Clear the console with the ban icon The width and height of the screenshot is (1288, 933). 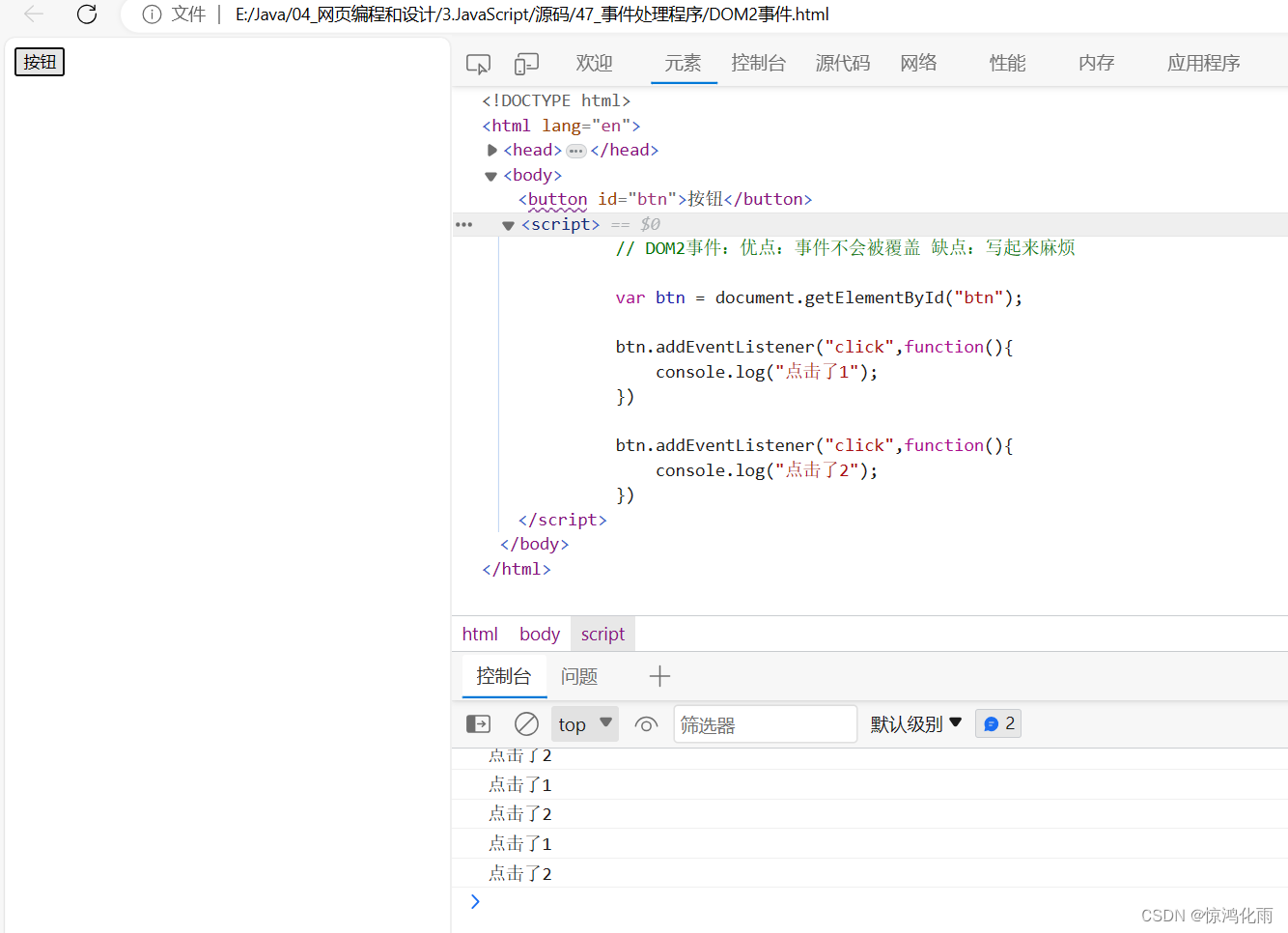click(x=526, y=723)
